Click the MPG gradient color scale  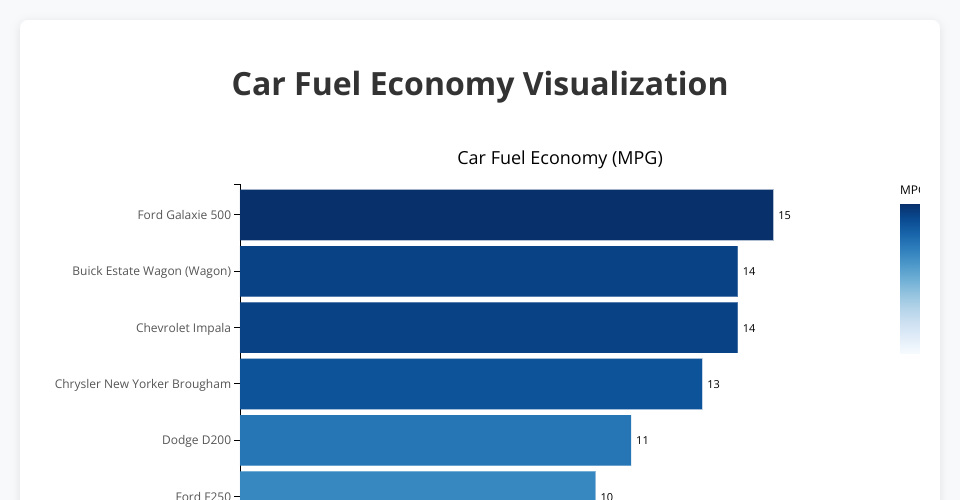(x=910, y=279)
